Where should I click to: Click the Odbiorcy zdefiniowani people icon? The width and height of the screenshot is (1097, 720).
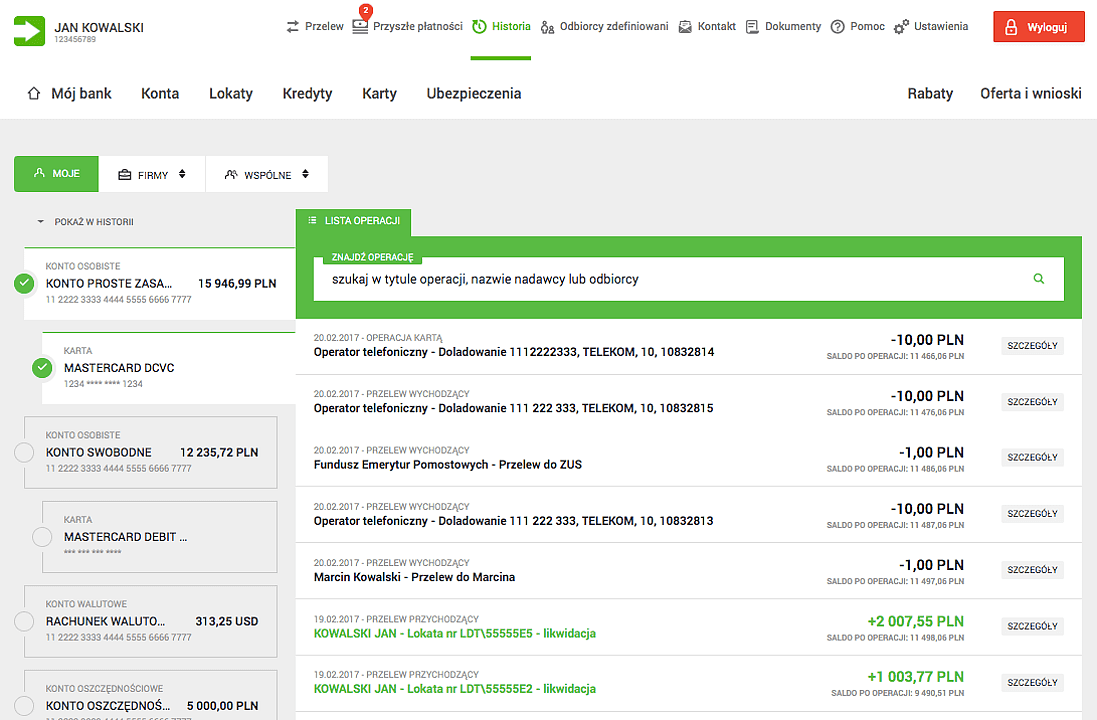[x=547, y=27]
